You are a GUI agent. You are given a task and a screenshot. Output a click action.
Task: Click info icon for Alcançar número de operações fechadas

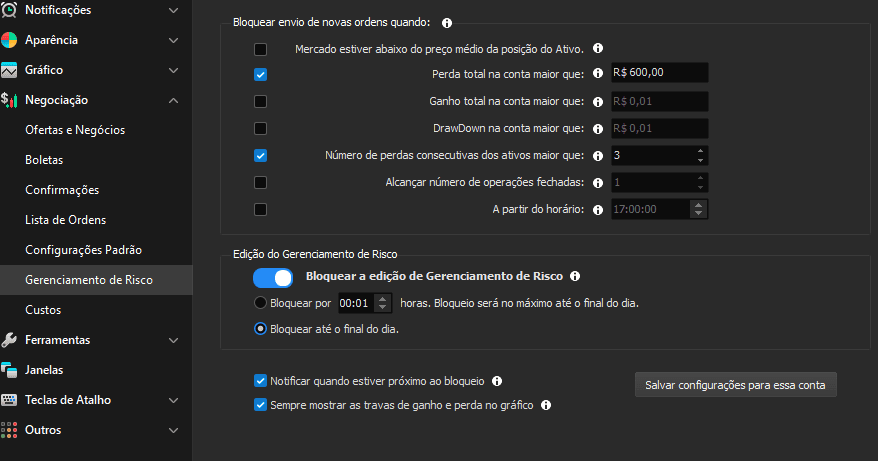coord(598,183)
